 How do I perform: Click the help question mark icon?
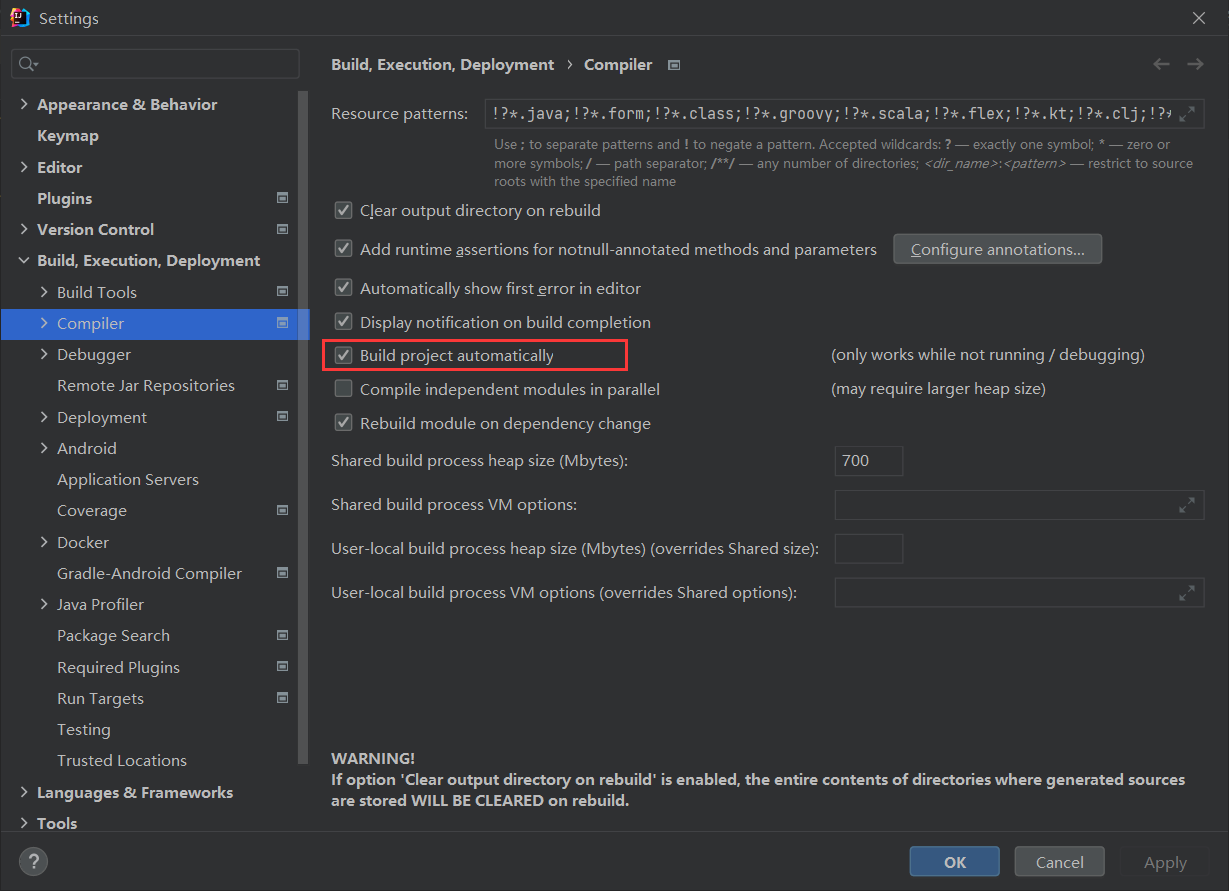click(33, 861)
